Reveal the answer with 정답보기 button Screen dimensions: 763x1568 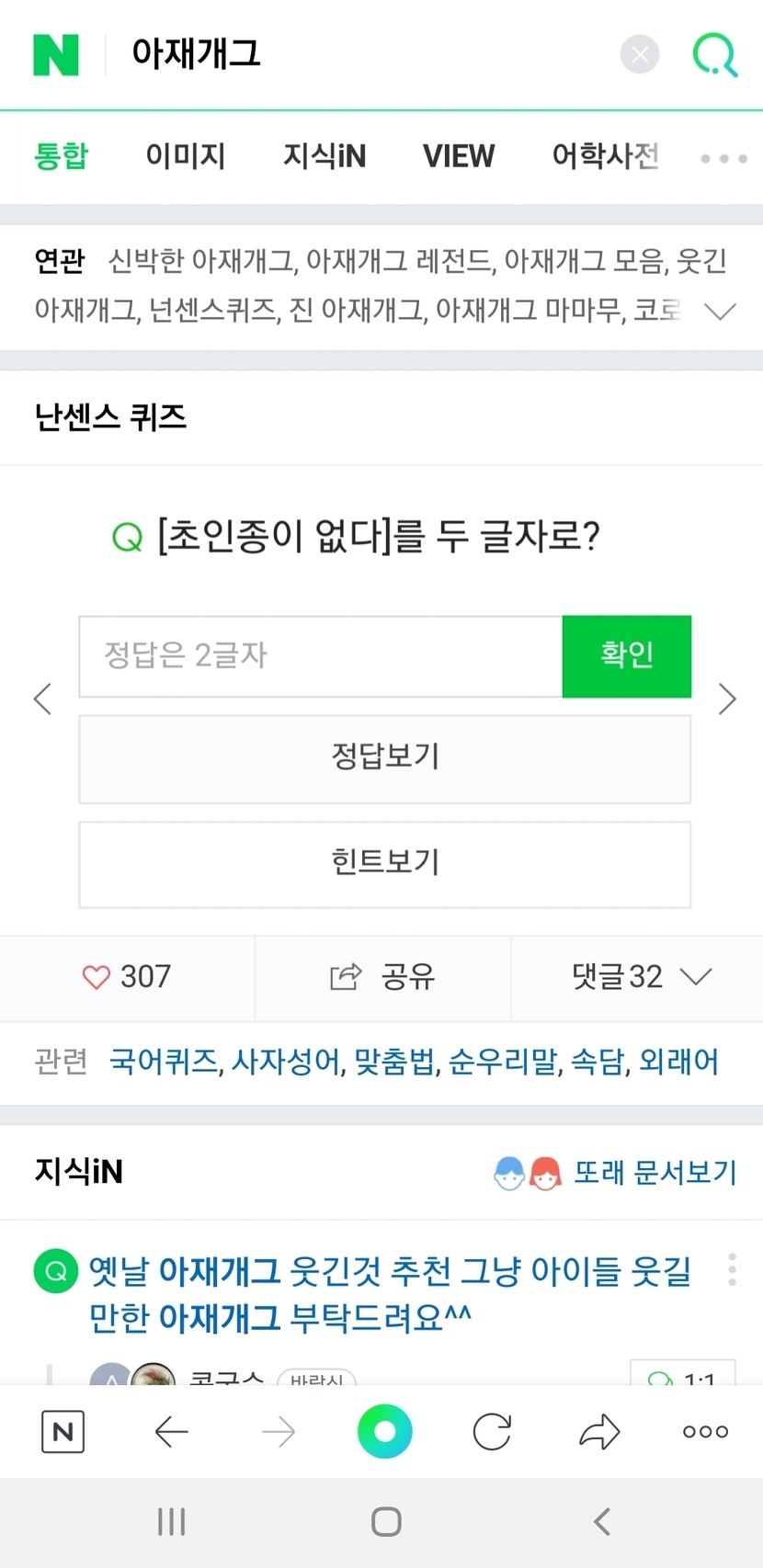[384, 758]
